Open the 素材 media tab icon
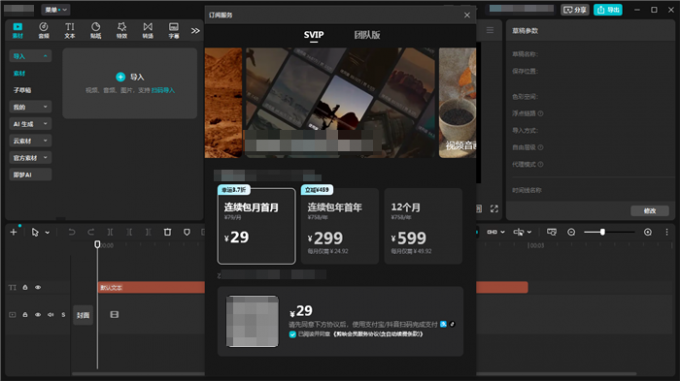 [x=18, y=30]
